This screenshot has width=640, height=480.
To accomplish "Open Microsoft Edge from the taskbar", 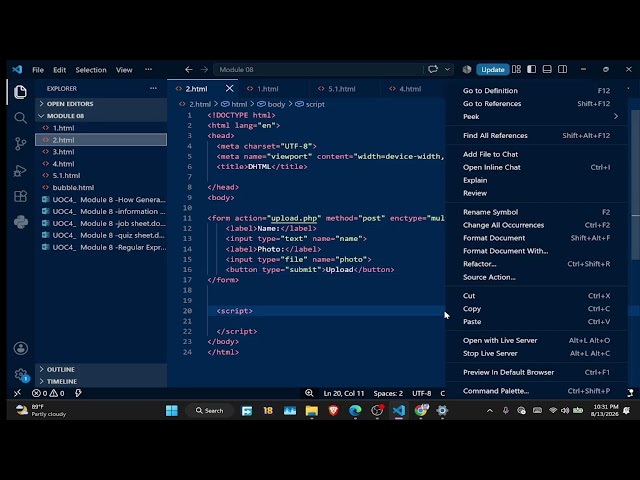I will [355, 410].
